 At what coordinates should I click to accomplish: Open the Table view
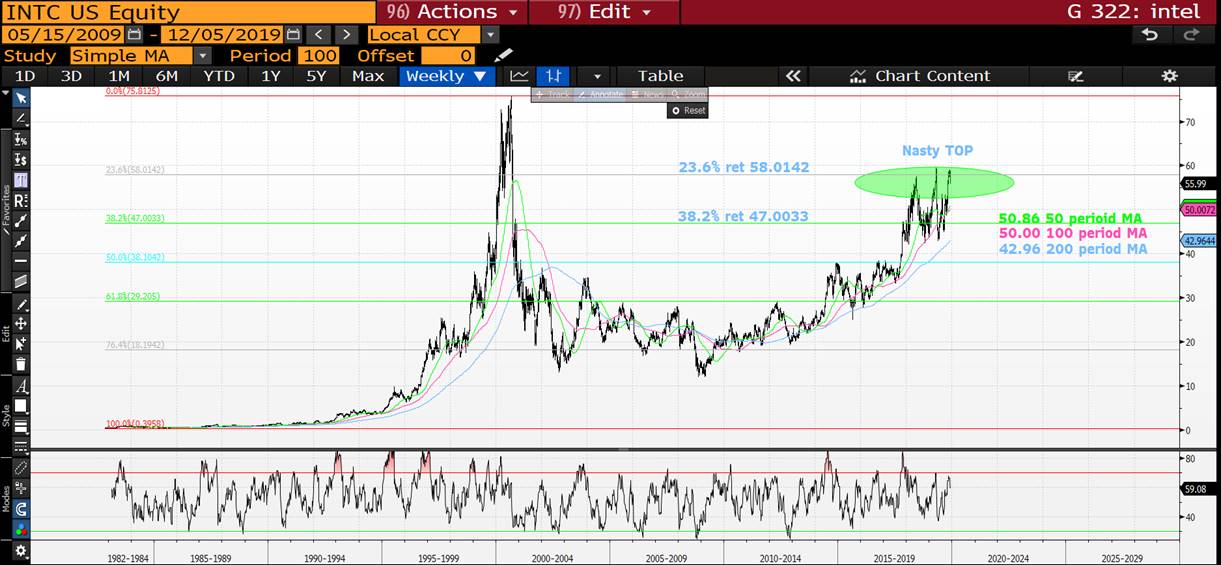coord(661,76)
